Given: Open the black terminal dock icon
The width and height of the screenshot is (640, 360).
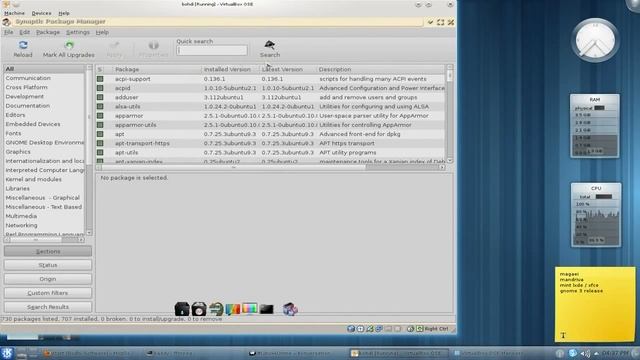Looking at the screenshot, I should (267, 309).
